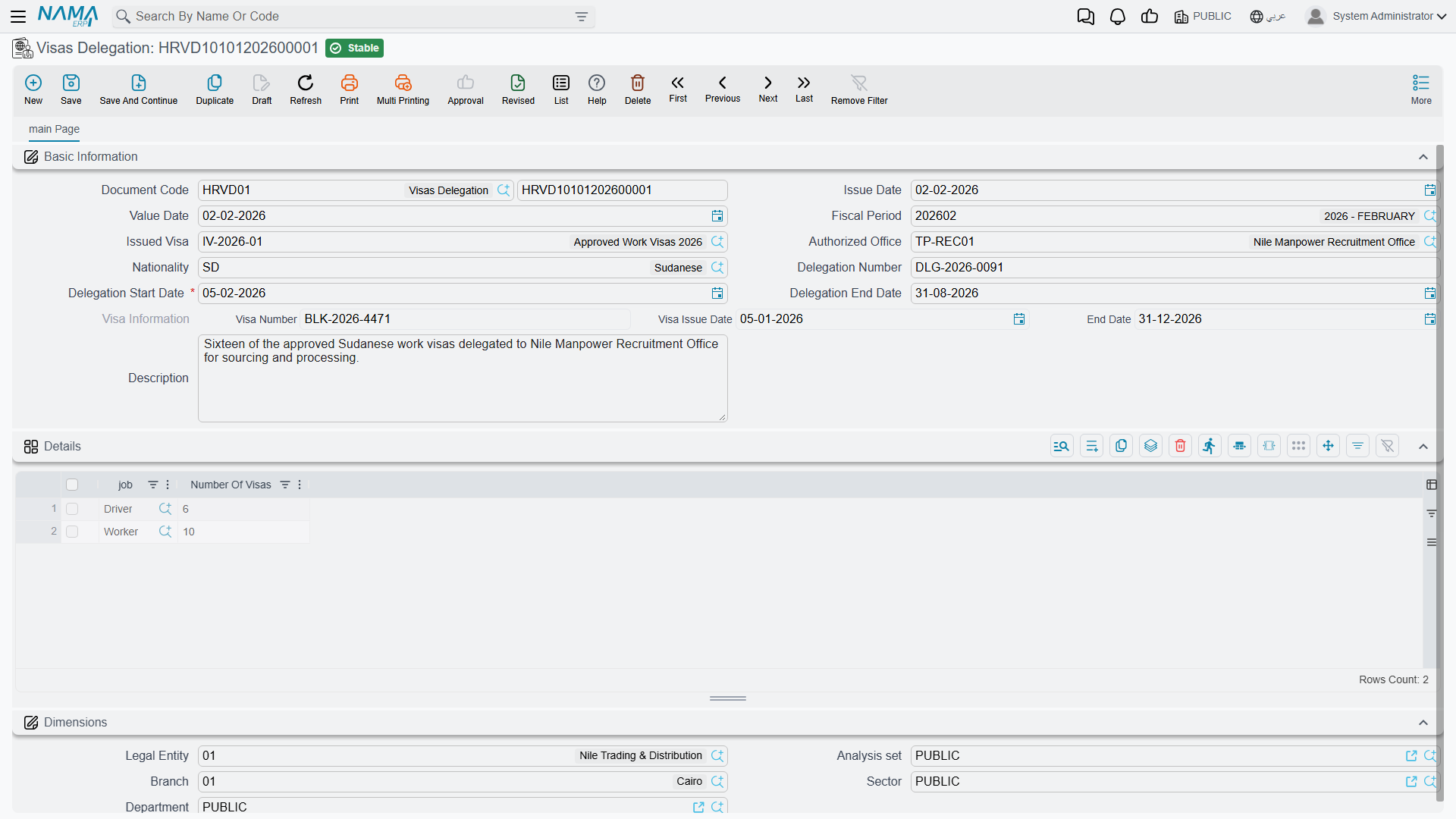This screenshot has width=1456, height=819.
Task: Open the search filter dropdown in search bar
Action: [582, 17]
